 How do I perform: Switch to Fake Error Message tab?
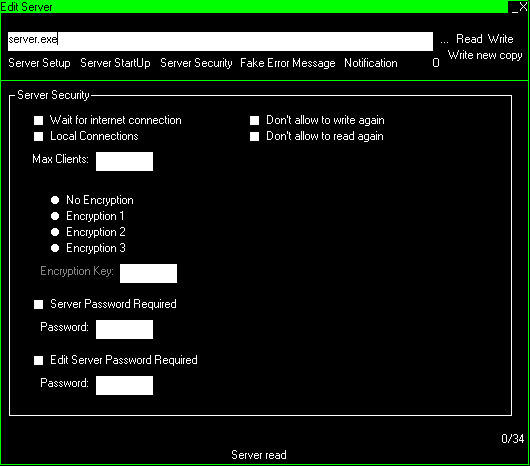tap(288, 63)
